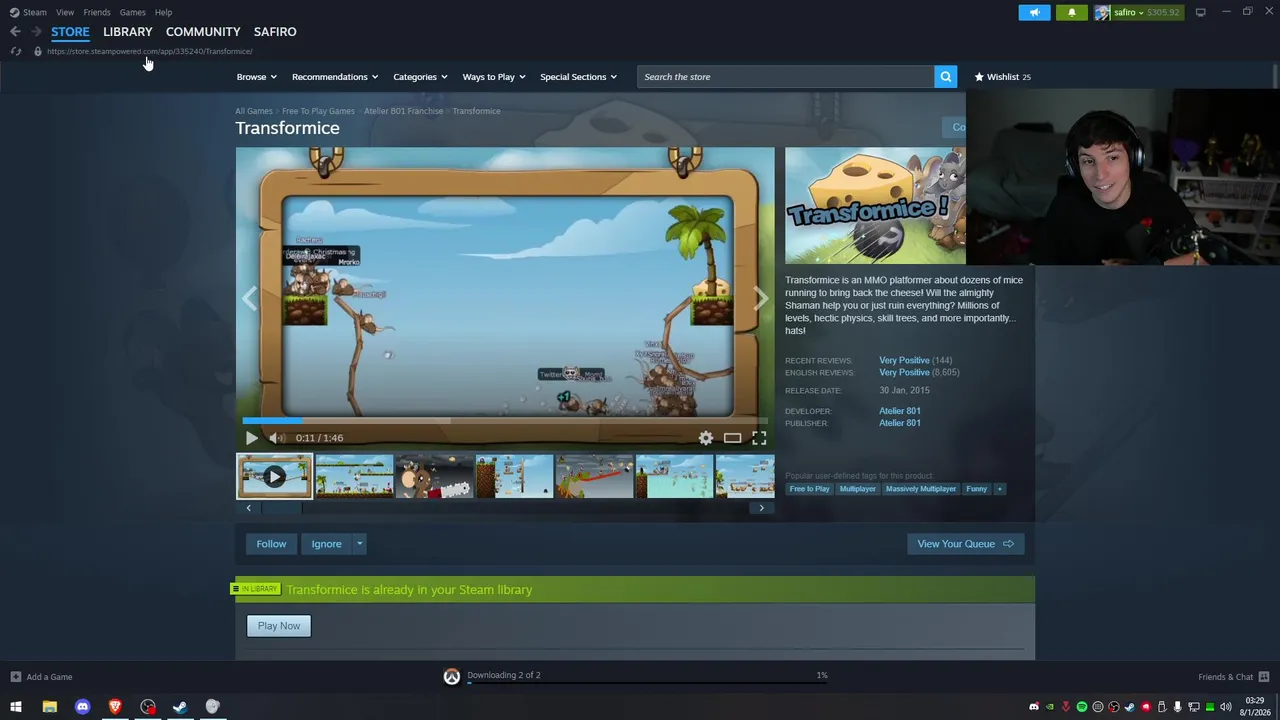1280x720 pixels.
Task: Open Brave browser from the taskbar
Action: tap(115, 707)
